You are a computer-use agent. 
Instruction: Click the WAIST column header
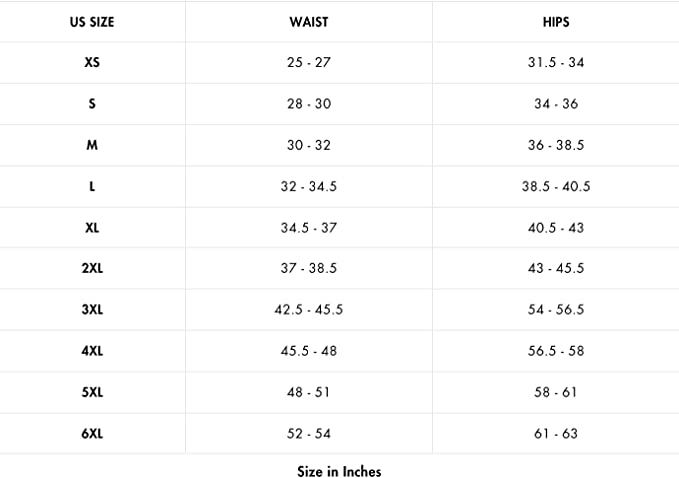[x=308, y=21]
